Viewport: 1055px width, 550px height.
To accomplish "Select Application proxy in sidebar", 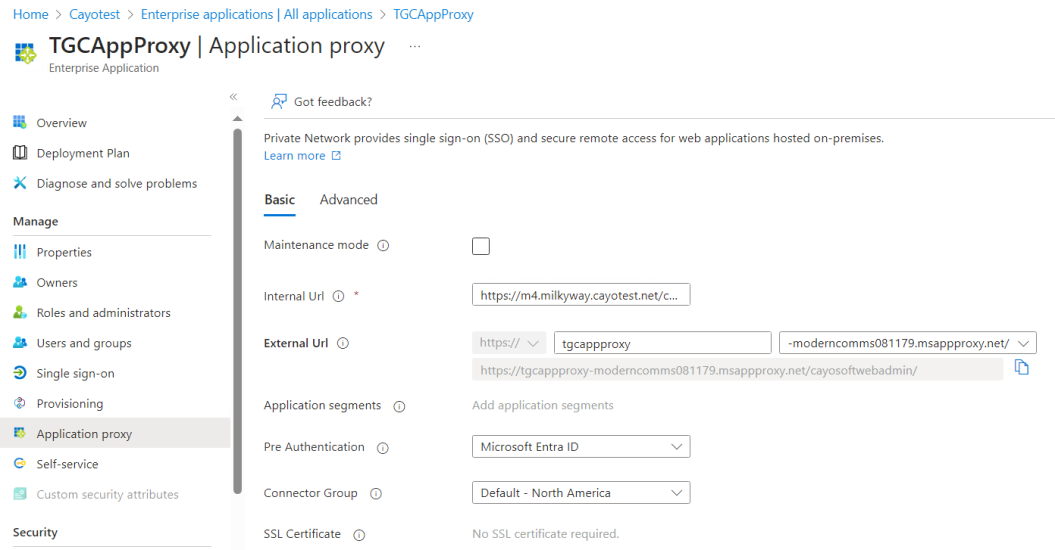I will point(115,433).
